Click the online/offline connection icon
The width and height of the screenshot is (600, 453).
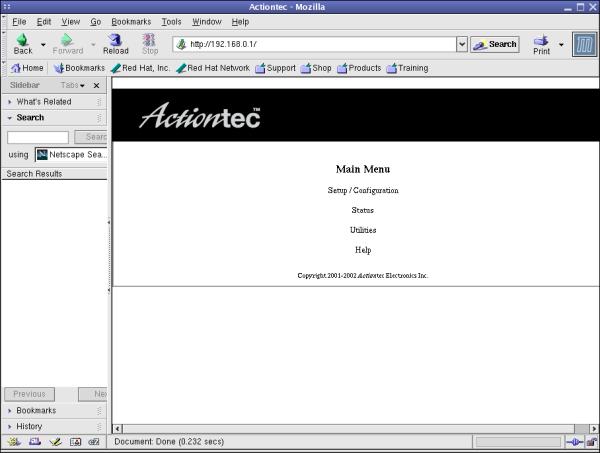[574, 442]
